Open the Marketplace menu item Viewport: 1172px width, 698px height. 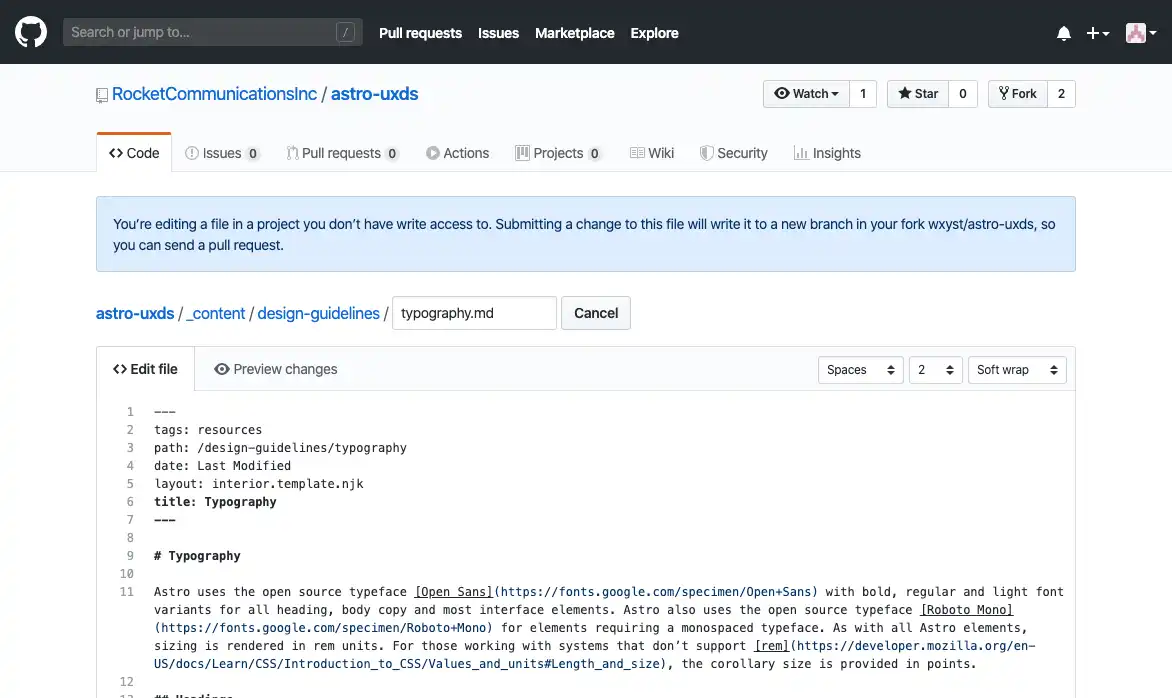[x=574, y=33]
